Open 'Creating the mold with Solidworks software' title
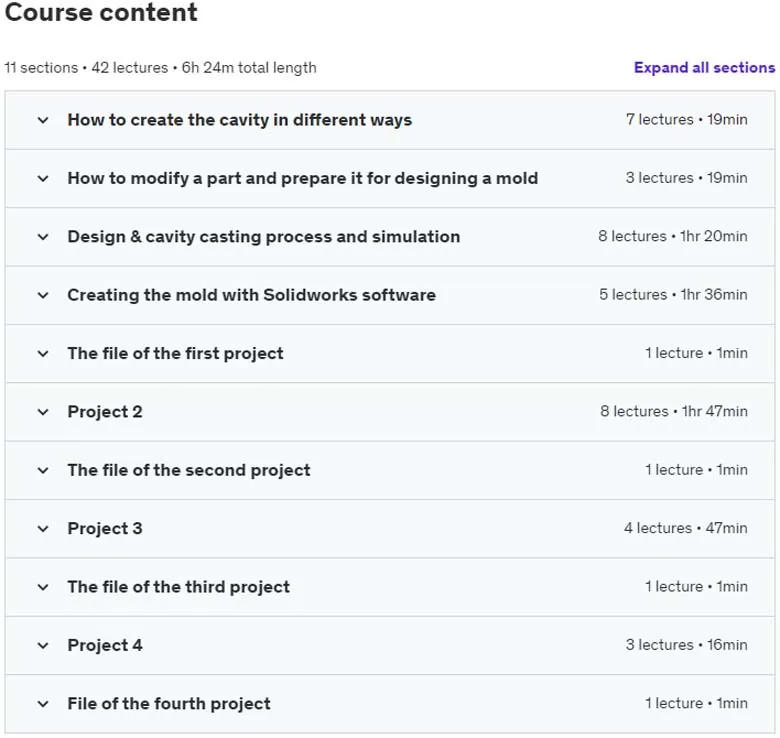Image resolution: width=780 pixels, height=738 pixels. (x=252, y=295)
